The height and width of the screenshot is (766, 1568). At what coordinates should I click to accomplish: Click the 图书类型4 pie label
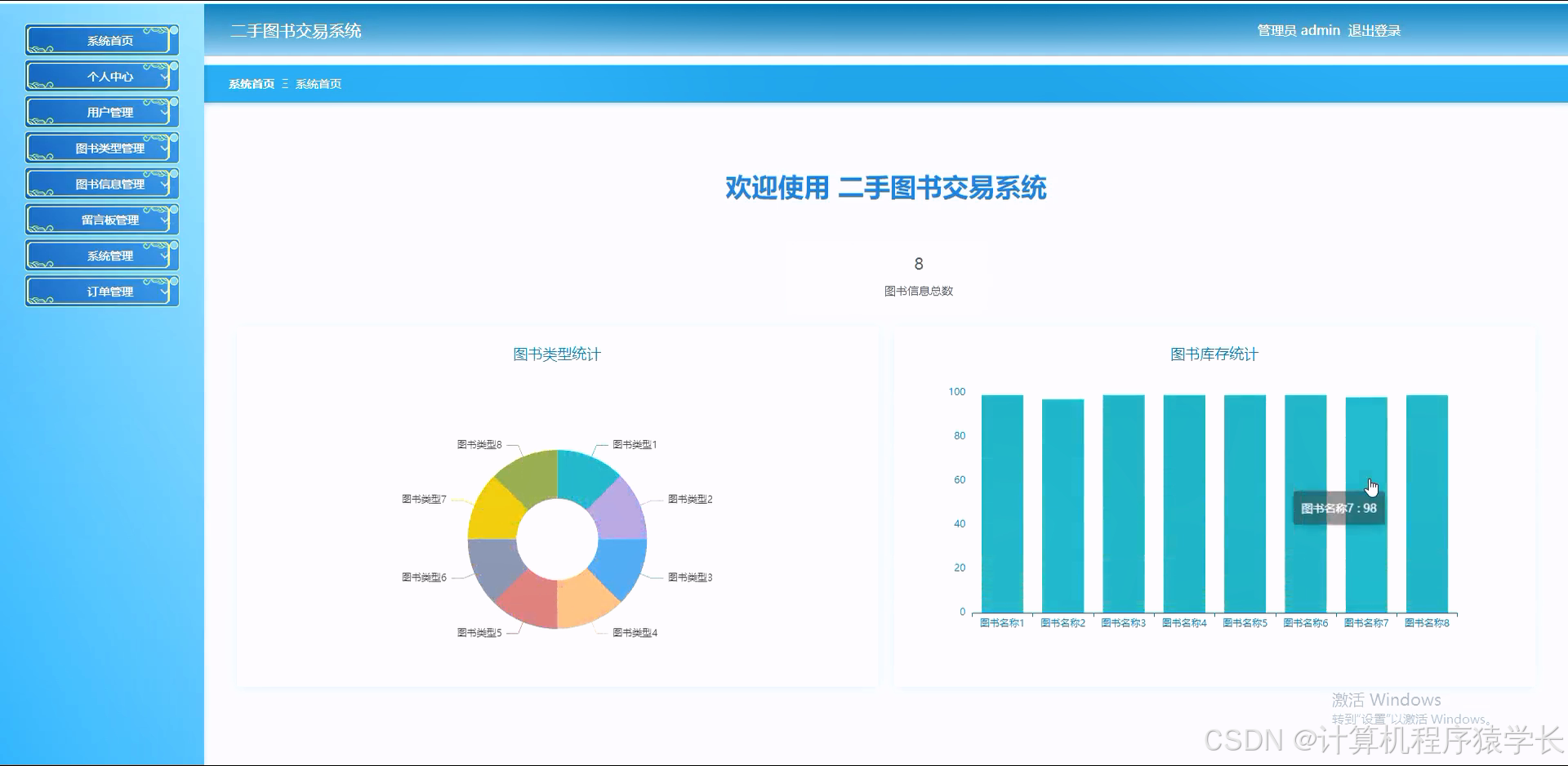point(635,632)
